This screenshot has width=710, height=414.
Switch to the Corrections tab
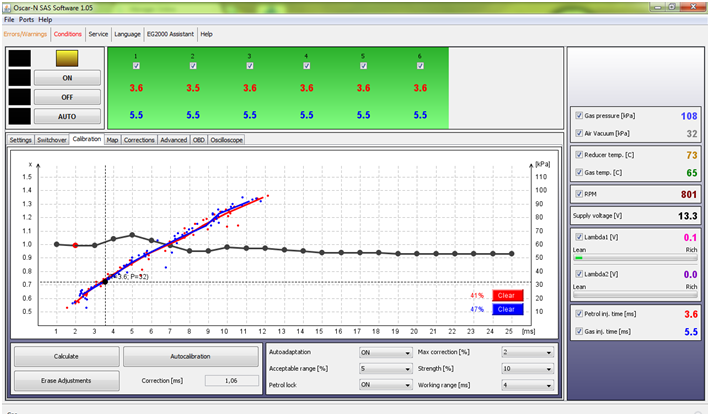point(139,140)
